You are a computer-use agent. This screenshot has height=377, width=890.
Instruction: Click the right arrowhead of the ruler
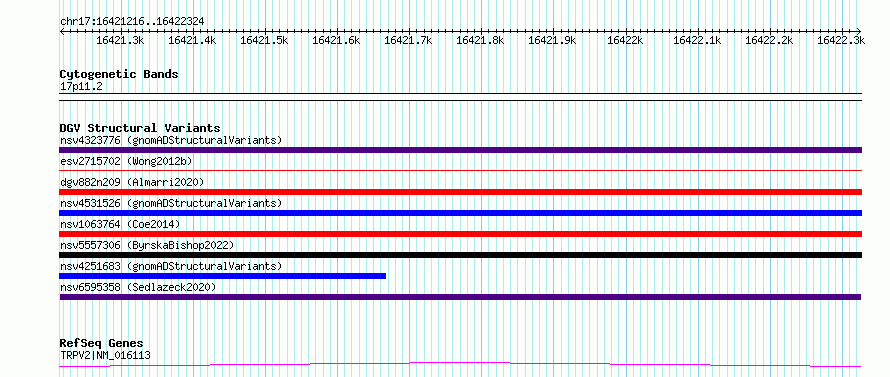coord(859,31)
